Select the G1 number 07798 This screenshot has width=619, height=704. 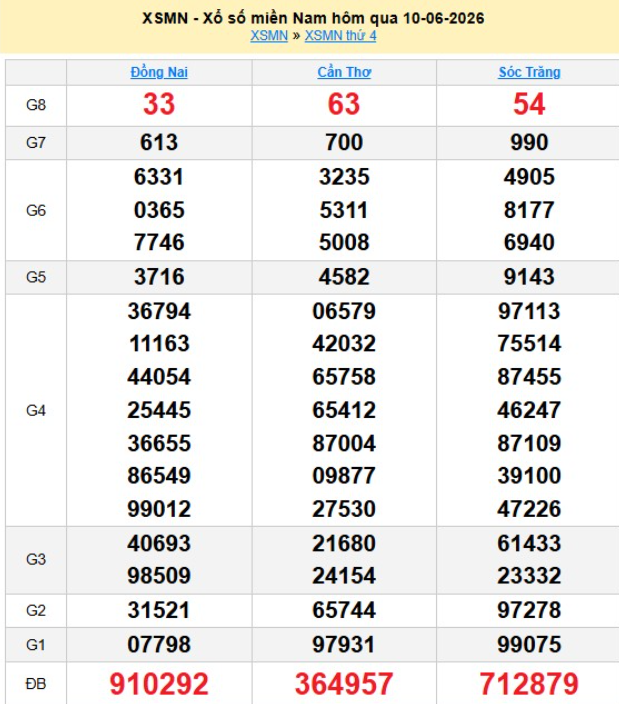pos(159,645)
